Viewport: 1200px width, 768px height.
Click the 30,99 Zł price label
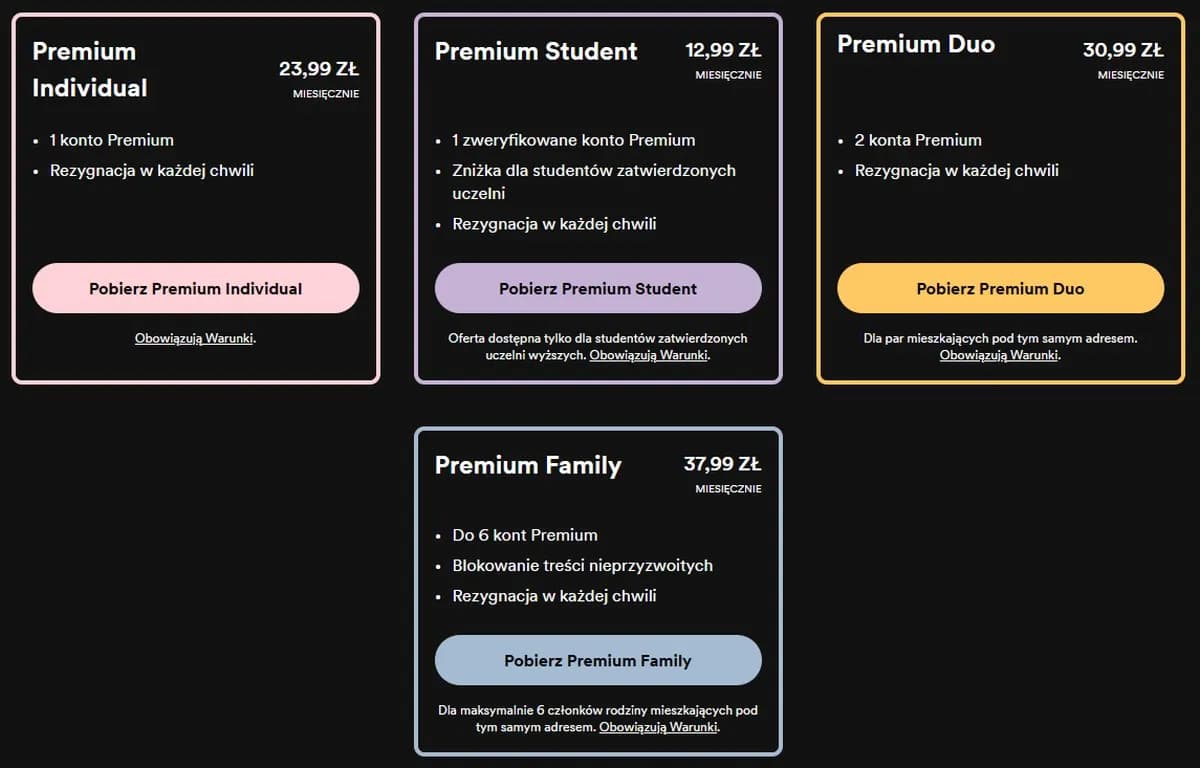pyautogui.click(x=1123, y=49)
